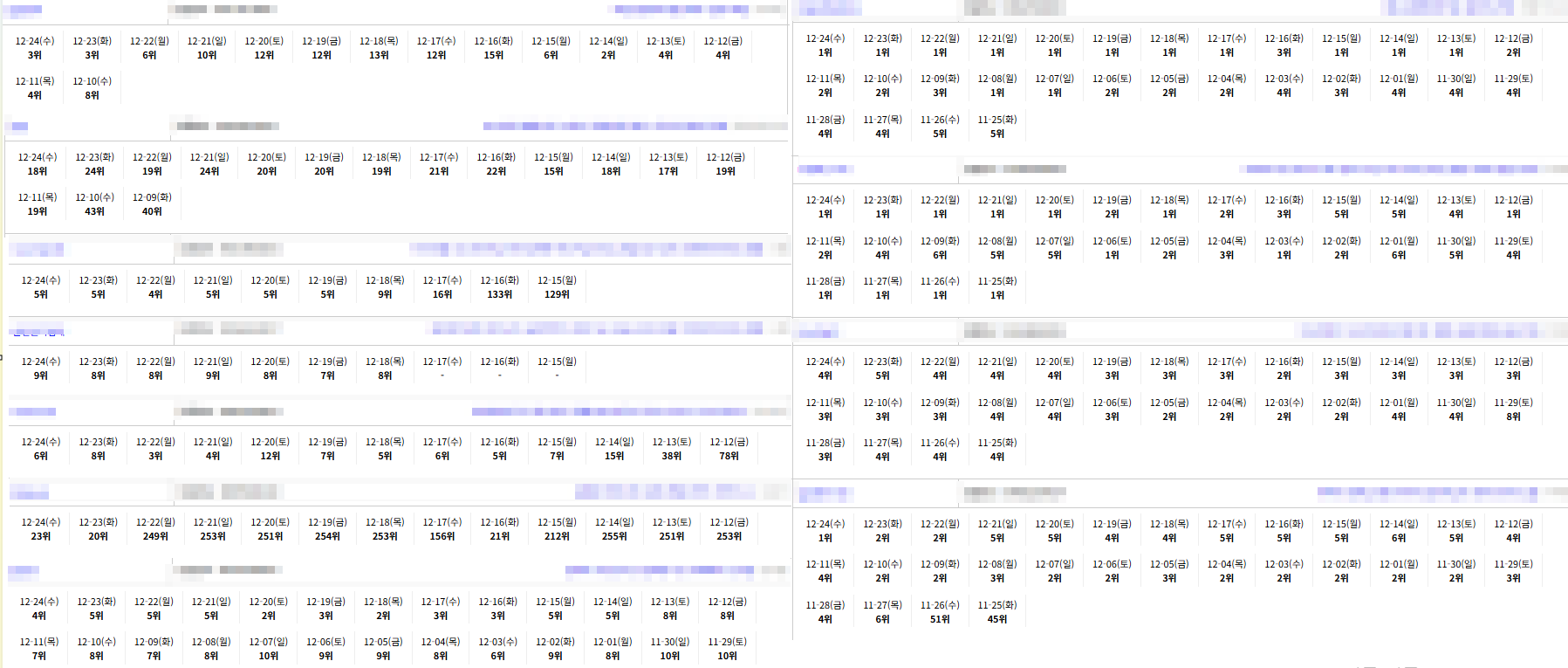Select the 12-10(수) 43위 cell
Viewport: 1568px width, 668px height.
(94, 205)
